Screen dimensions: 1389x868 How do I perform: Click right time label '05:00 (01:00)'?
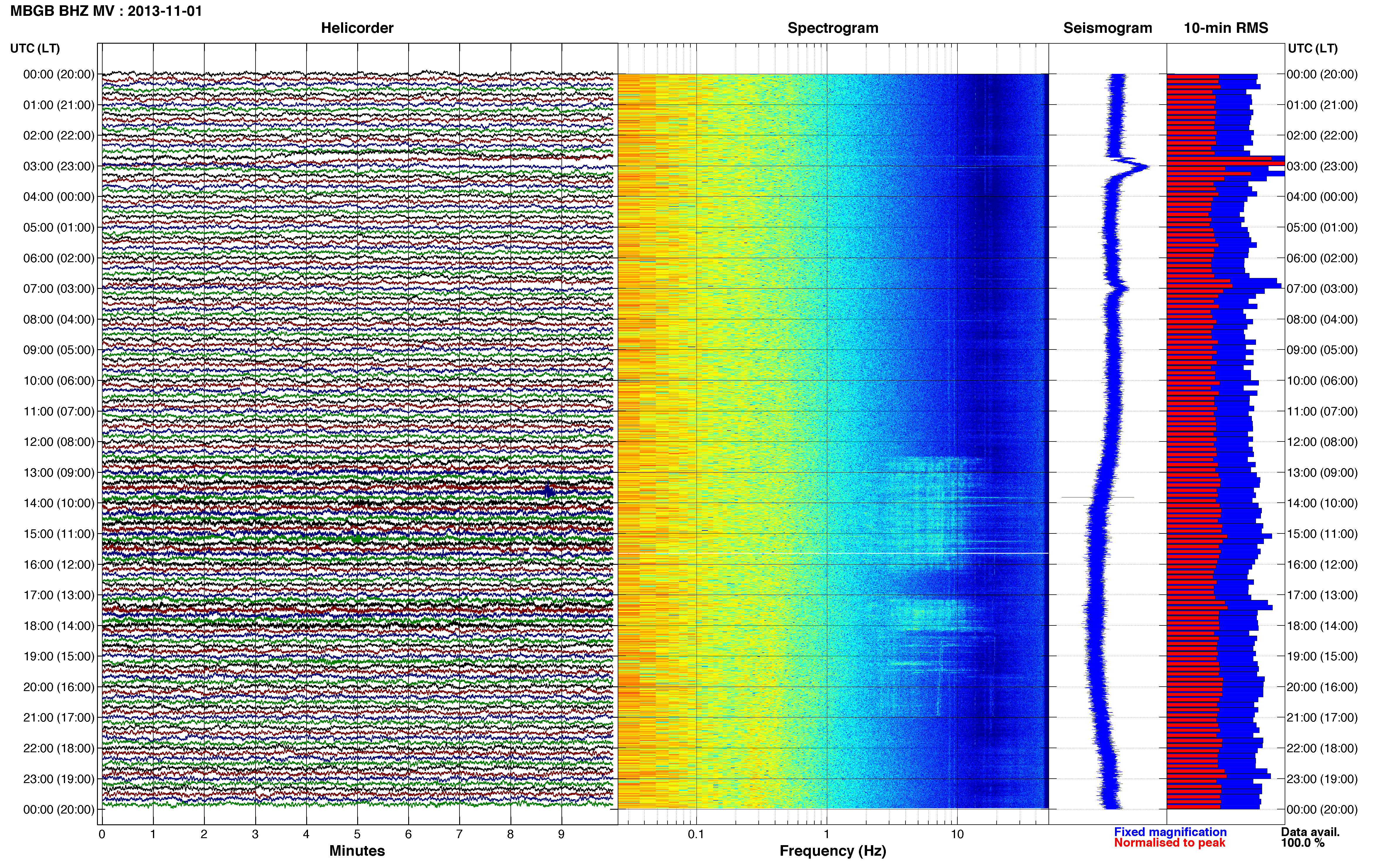(x=1322, y=227)
